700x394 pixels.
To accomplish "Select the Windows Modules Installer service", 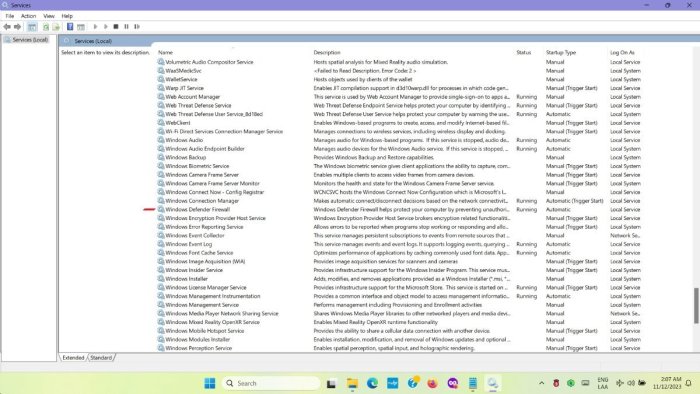I will click(197, 340).
